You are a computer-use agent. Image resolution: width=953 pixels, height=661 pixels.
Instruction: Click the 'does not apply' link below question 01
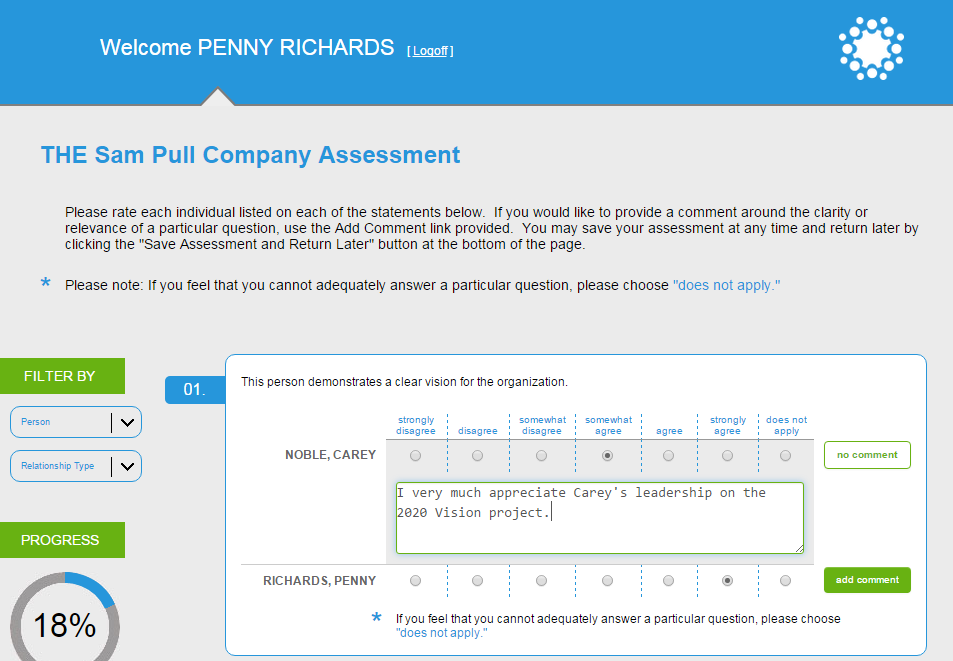(x=442, y=633)
